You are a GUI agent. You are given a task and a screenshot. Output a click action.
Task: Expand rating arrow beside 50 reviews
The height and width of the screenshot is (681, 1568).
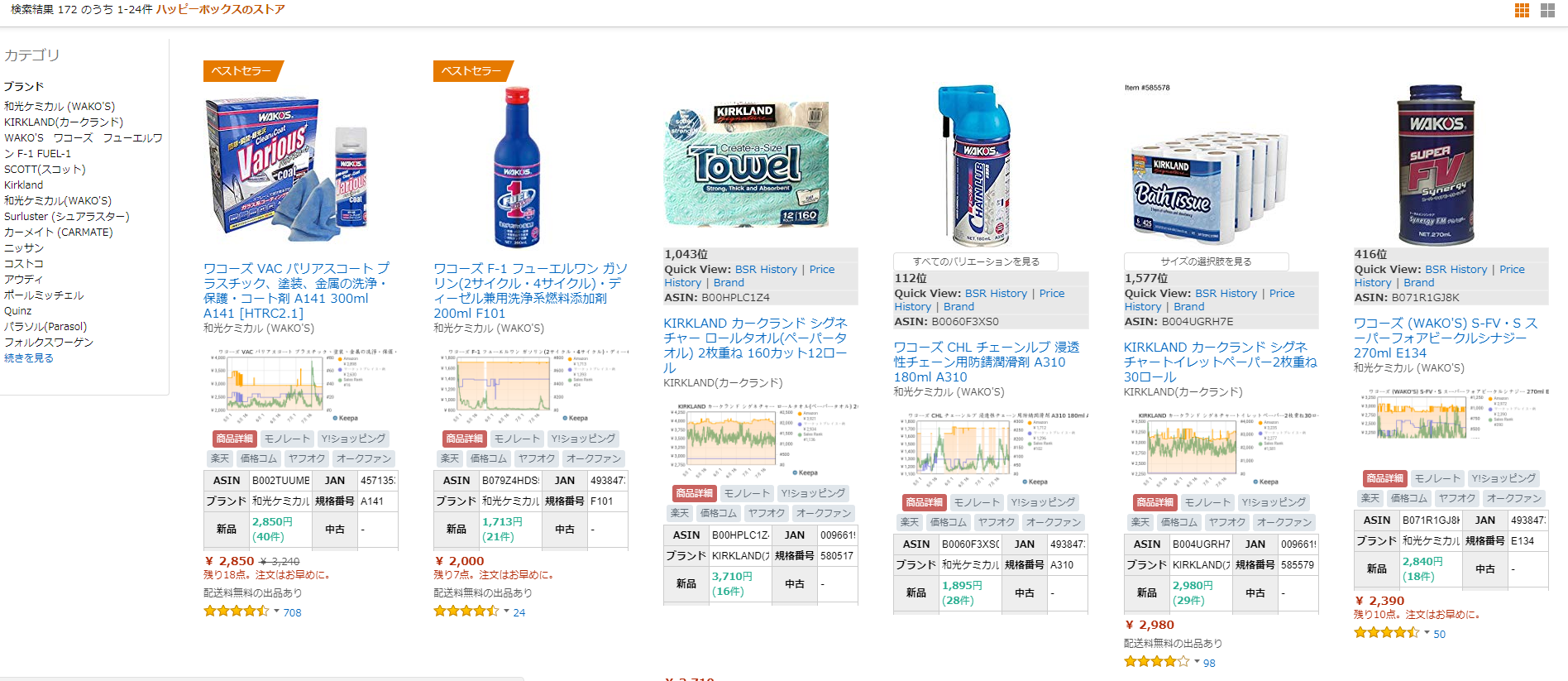click(x=1427, y=633)
